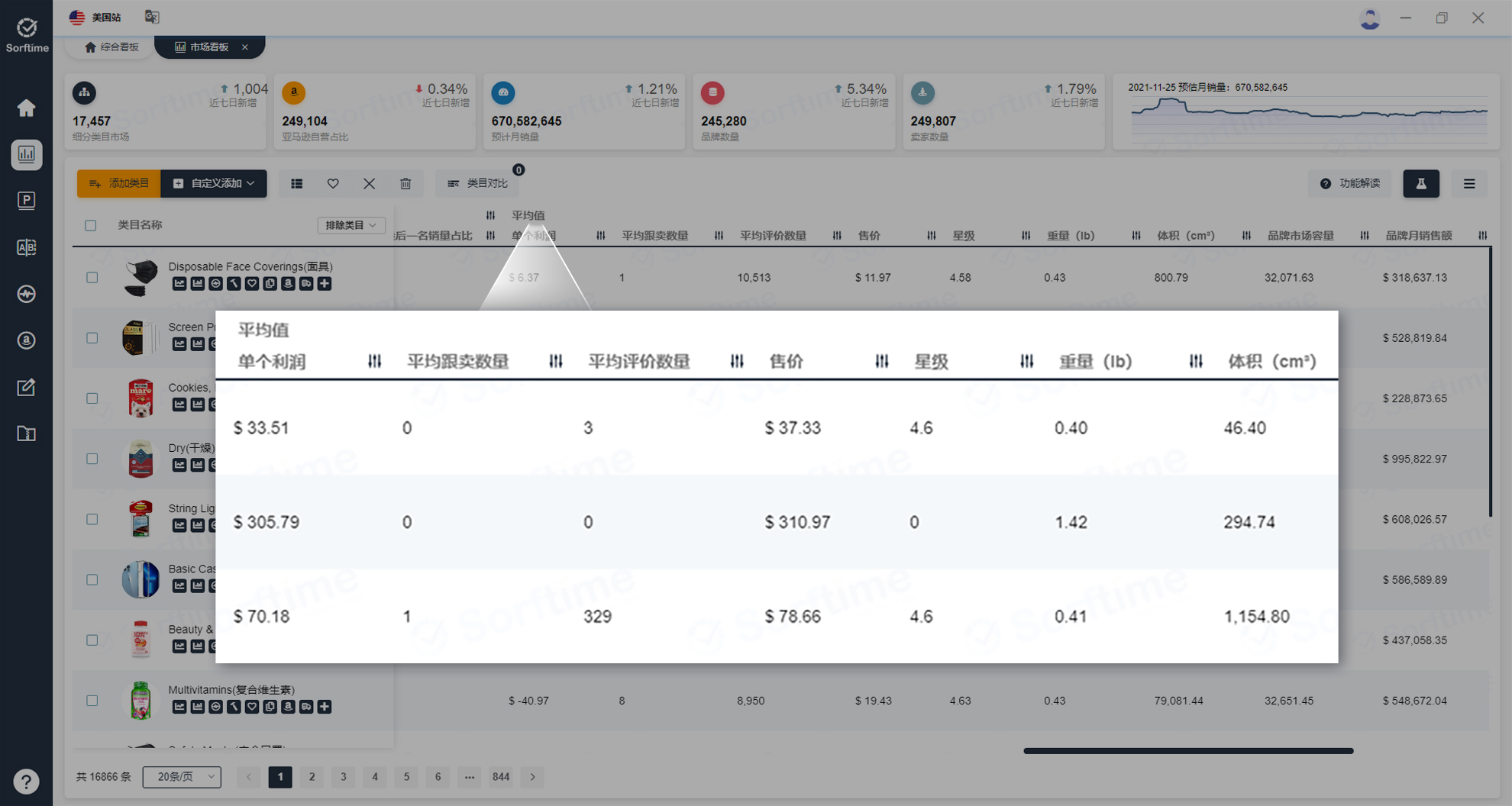The image size is (1512, 806).
Task: Open the user avatar icon
Action: [1369, 18]
